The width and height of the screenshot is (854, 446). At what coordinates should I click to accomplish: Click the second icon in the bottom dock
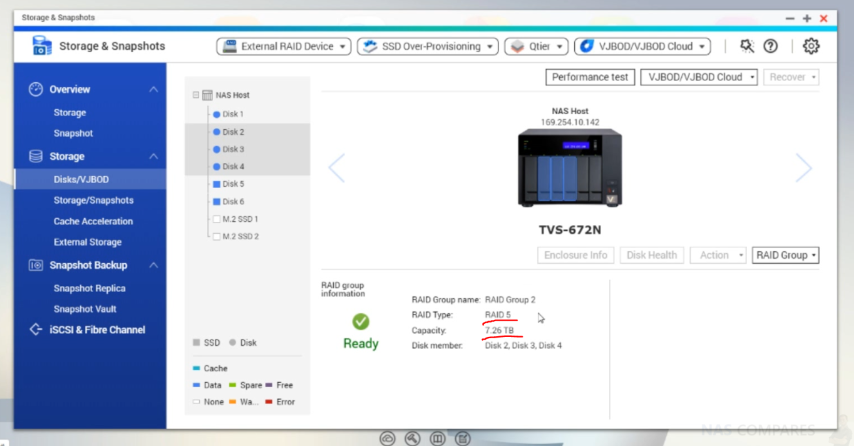point(412,438)
